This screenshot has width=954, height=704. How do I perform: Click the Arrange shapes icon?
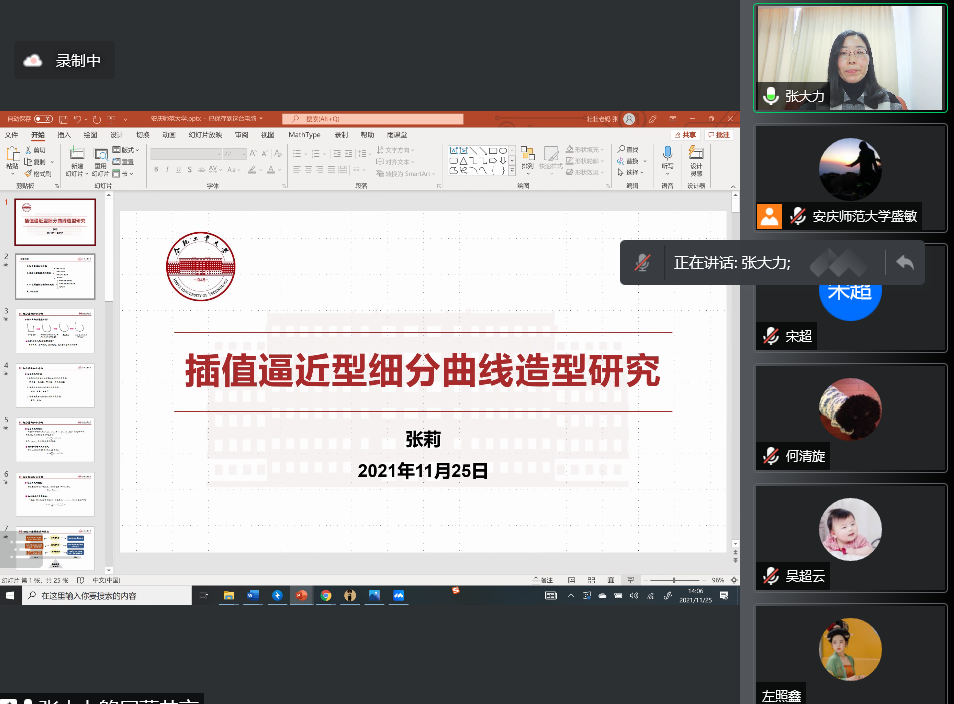527,157
